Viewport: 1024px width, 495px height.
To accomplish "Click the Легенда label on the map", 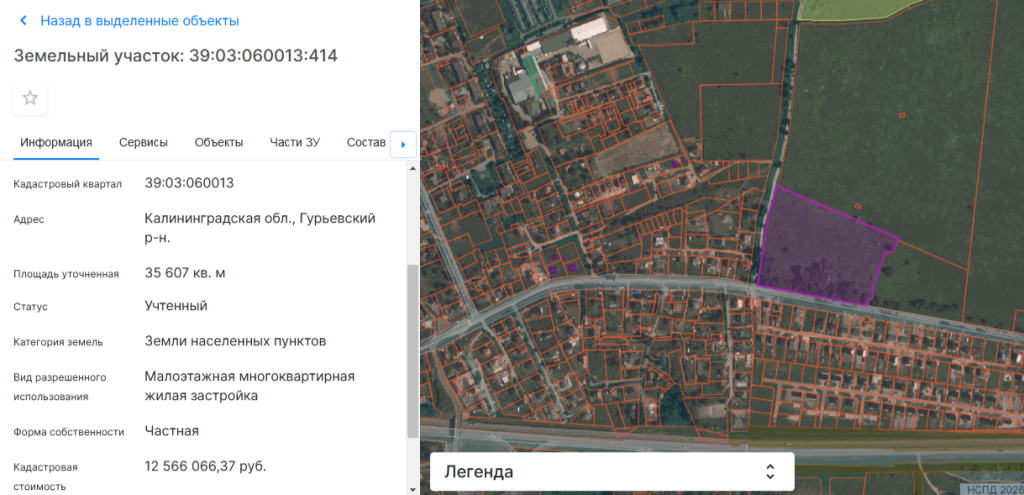I will tap(479, 471).
